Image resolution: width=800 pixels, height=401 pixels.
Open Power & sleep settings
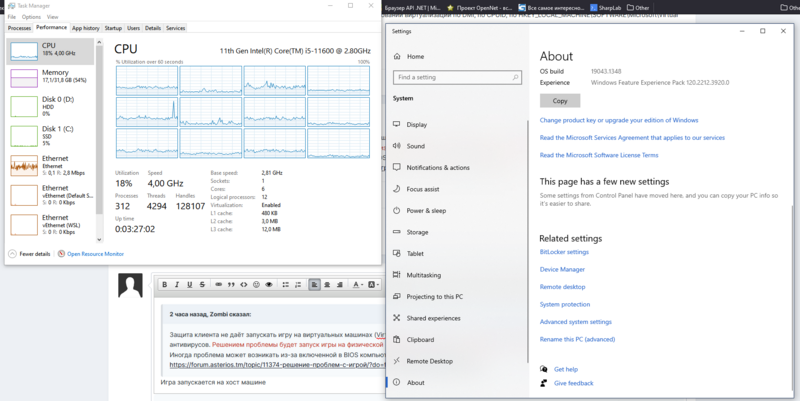tap(425, 211)
